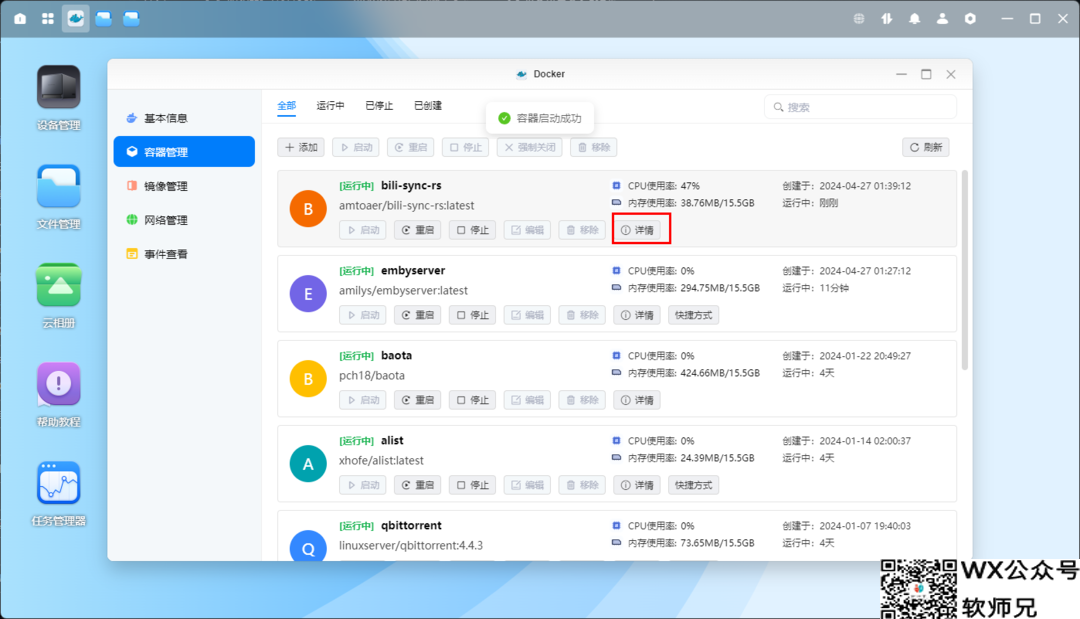Click the third blue window taskbar icon
The width and height of the screenshot is (1080, 619).
(x=131, y=19)
